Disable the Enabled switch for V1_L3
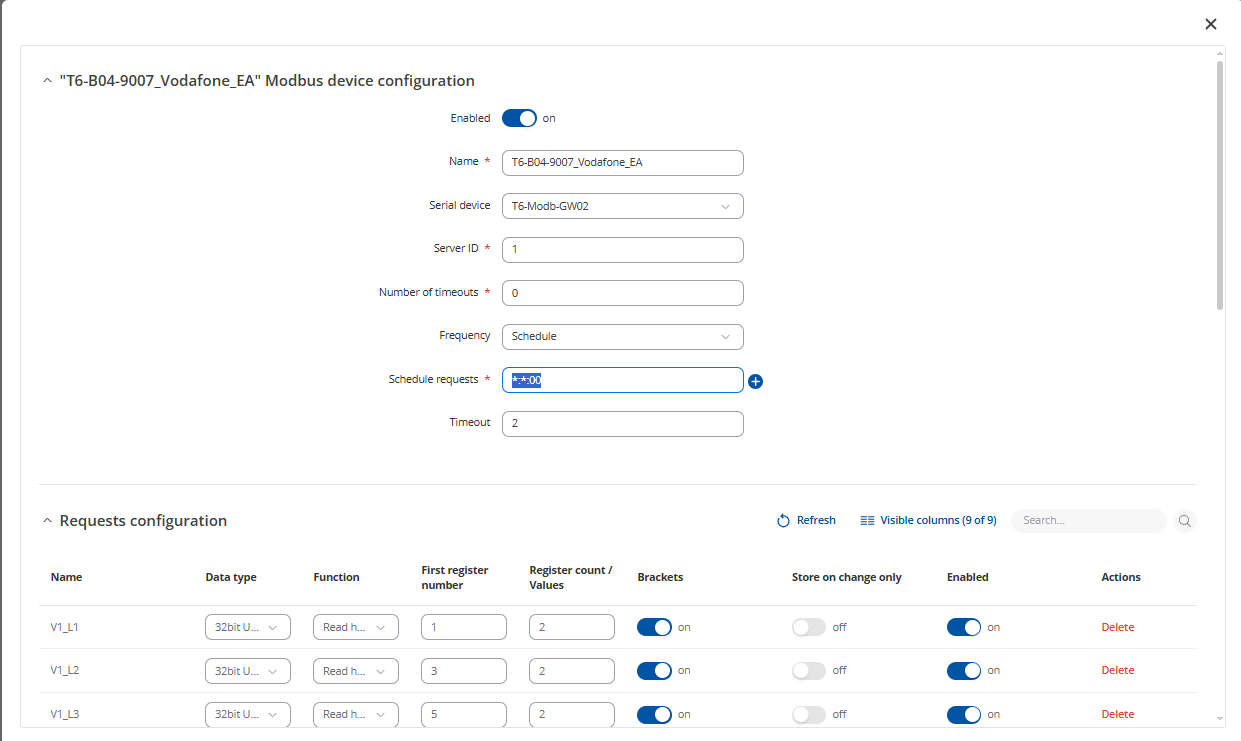This screenshot has width=1241, height=741. pyautogui.click(x=964, y=714)
